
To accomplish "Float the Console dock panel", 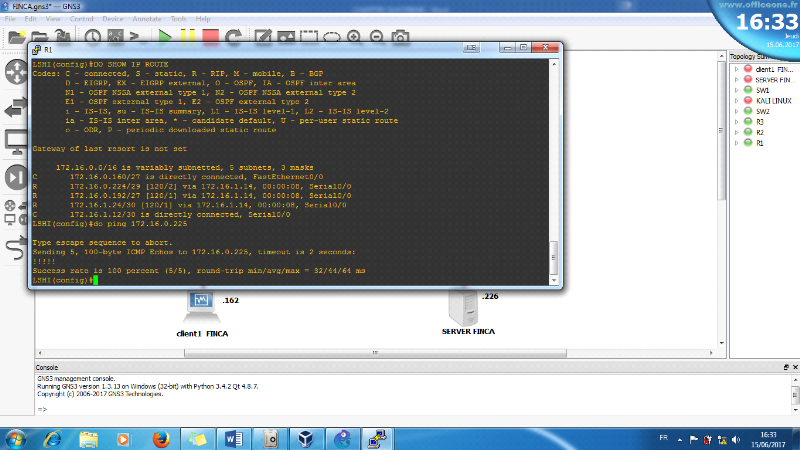I will (x=786, y=367).
